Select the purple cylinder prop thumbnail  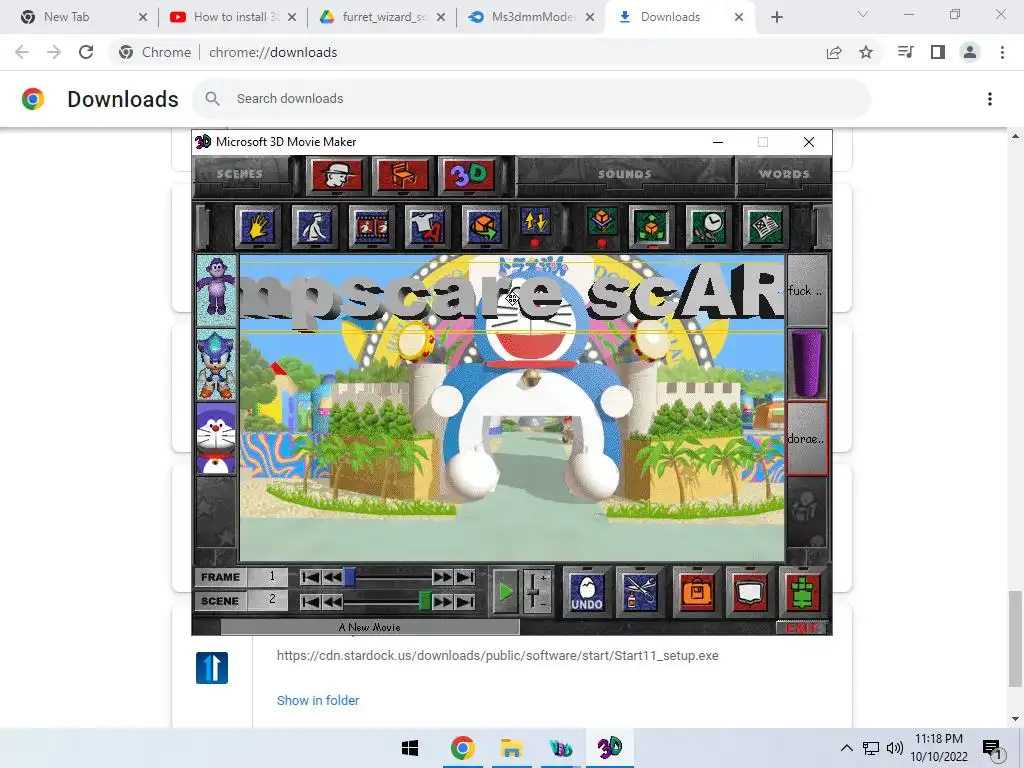click(807, 364)
